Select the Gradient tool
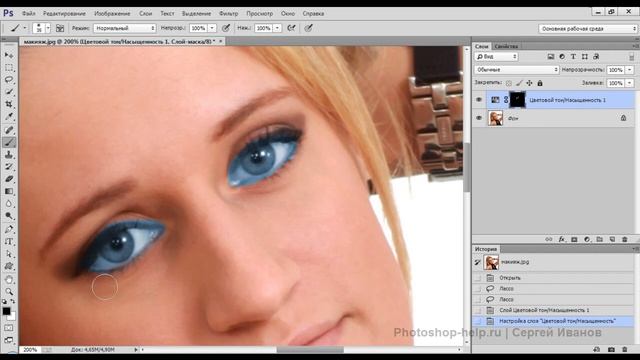The height and width of the screenshot is (360, 640). click(9, 191)
